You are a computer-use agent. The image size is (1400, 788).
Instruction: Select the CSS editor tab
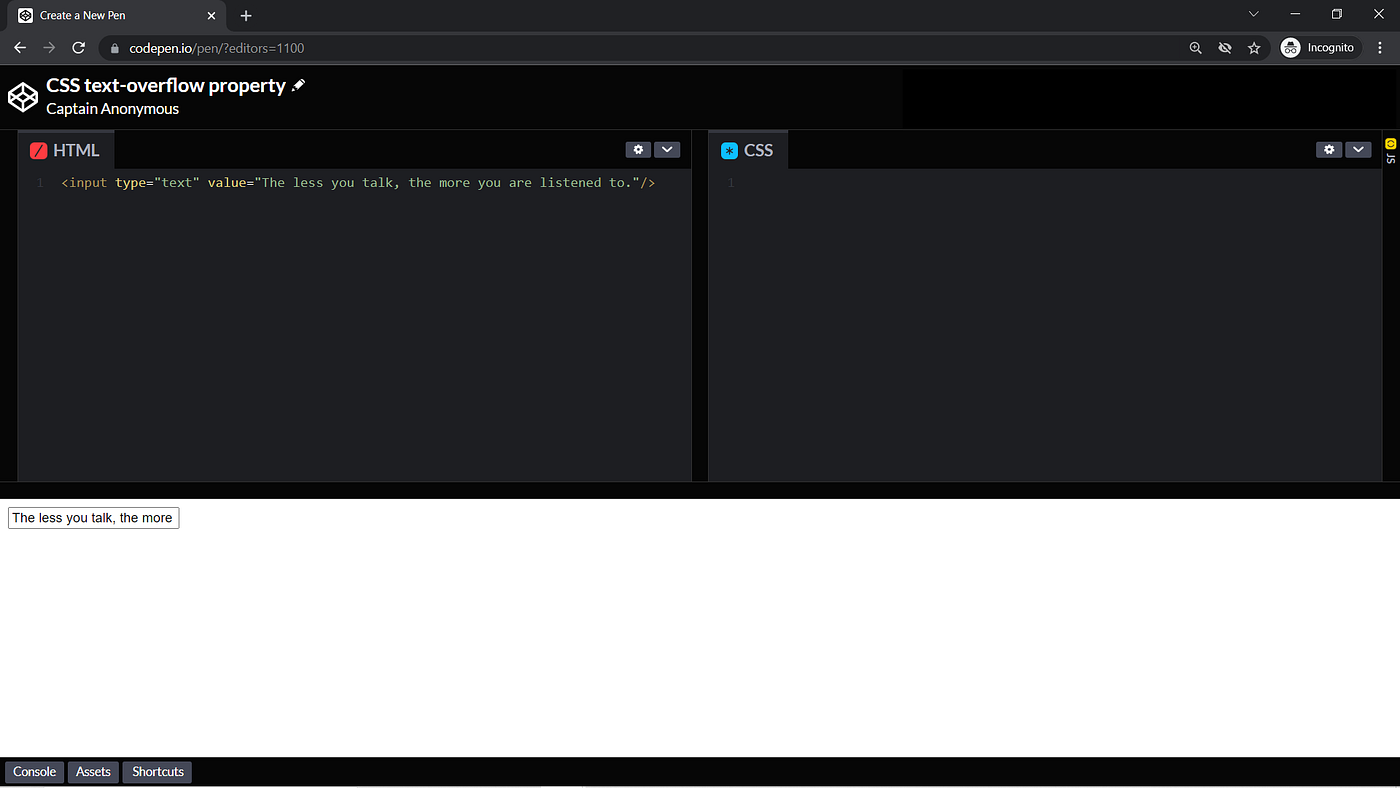pos(748,150)
